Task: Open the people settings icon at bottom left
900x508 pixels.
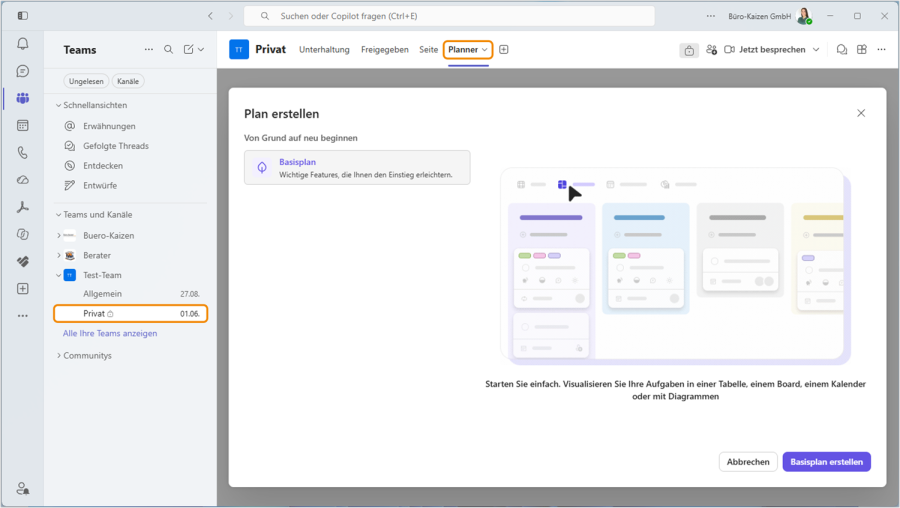Action: pyautogui.click(x=23, y=488)
